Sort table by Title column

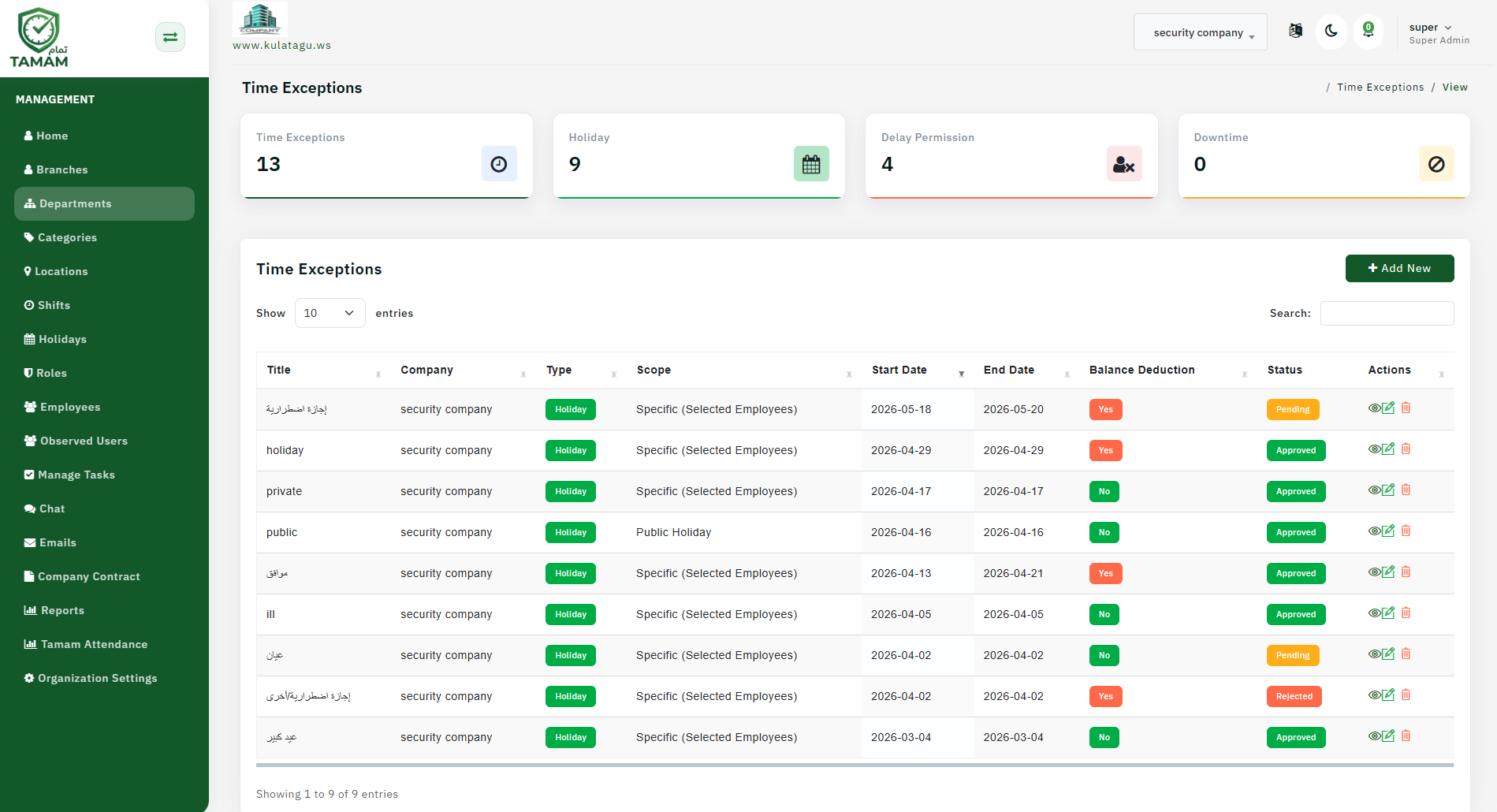(324, 371)
